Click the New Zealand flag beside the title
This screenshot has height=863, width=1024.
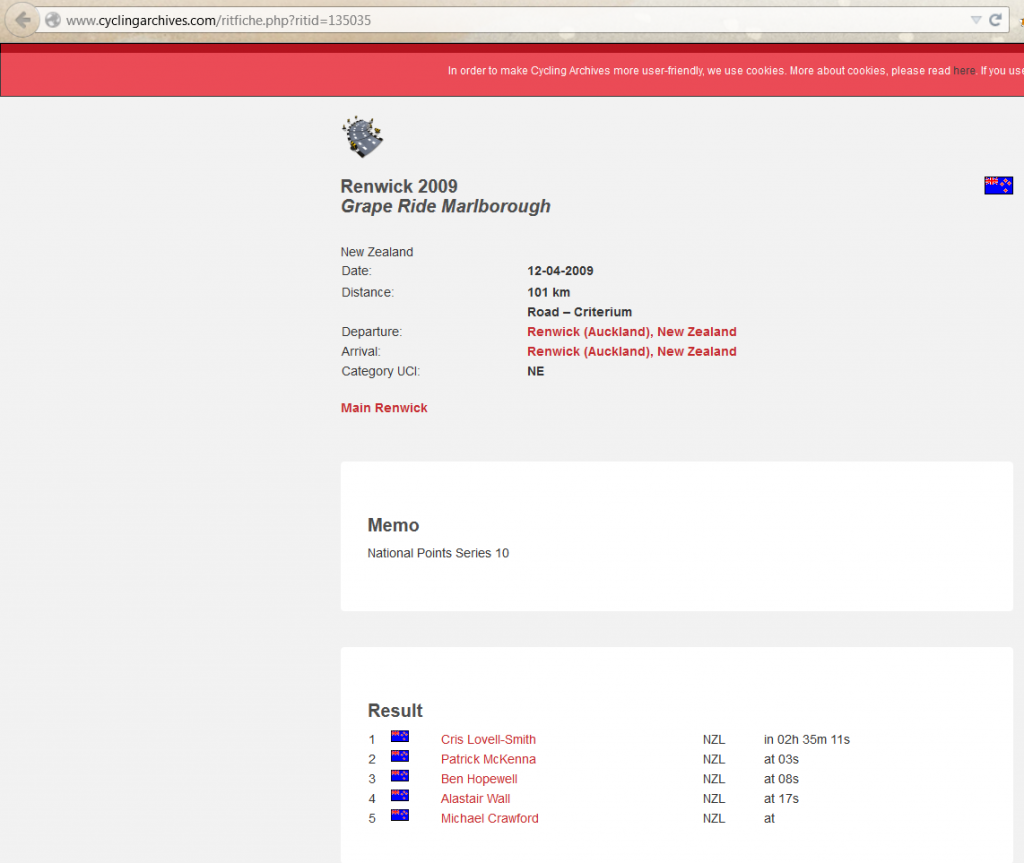click(999, 186)
